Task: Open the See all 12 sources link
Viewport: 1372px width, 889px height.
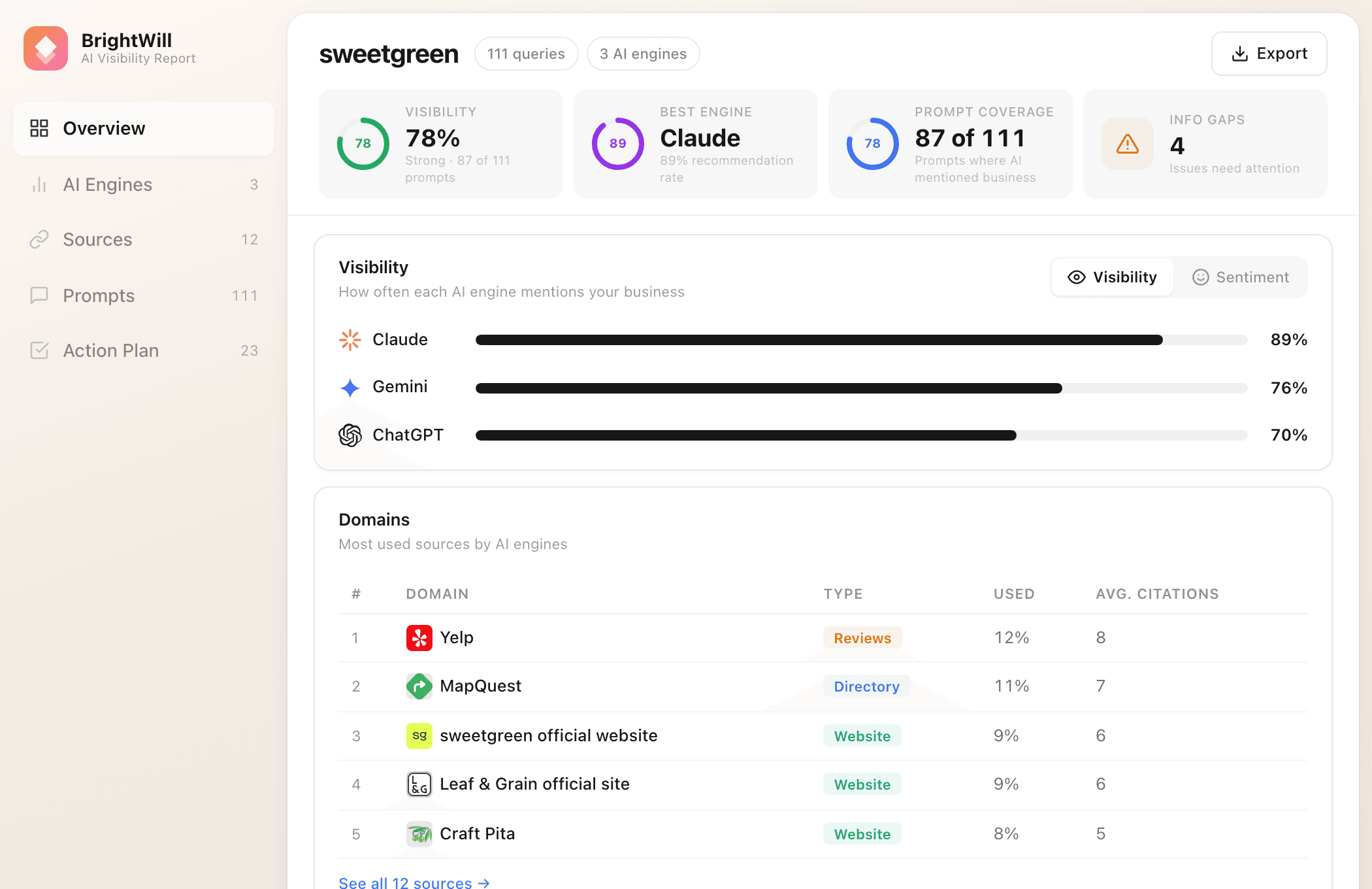Action: coord(414,882)
